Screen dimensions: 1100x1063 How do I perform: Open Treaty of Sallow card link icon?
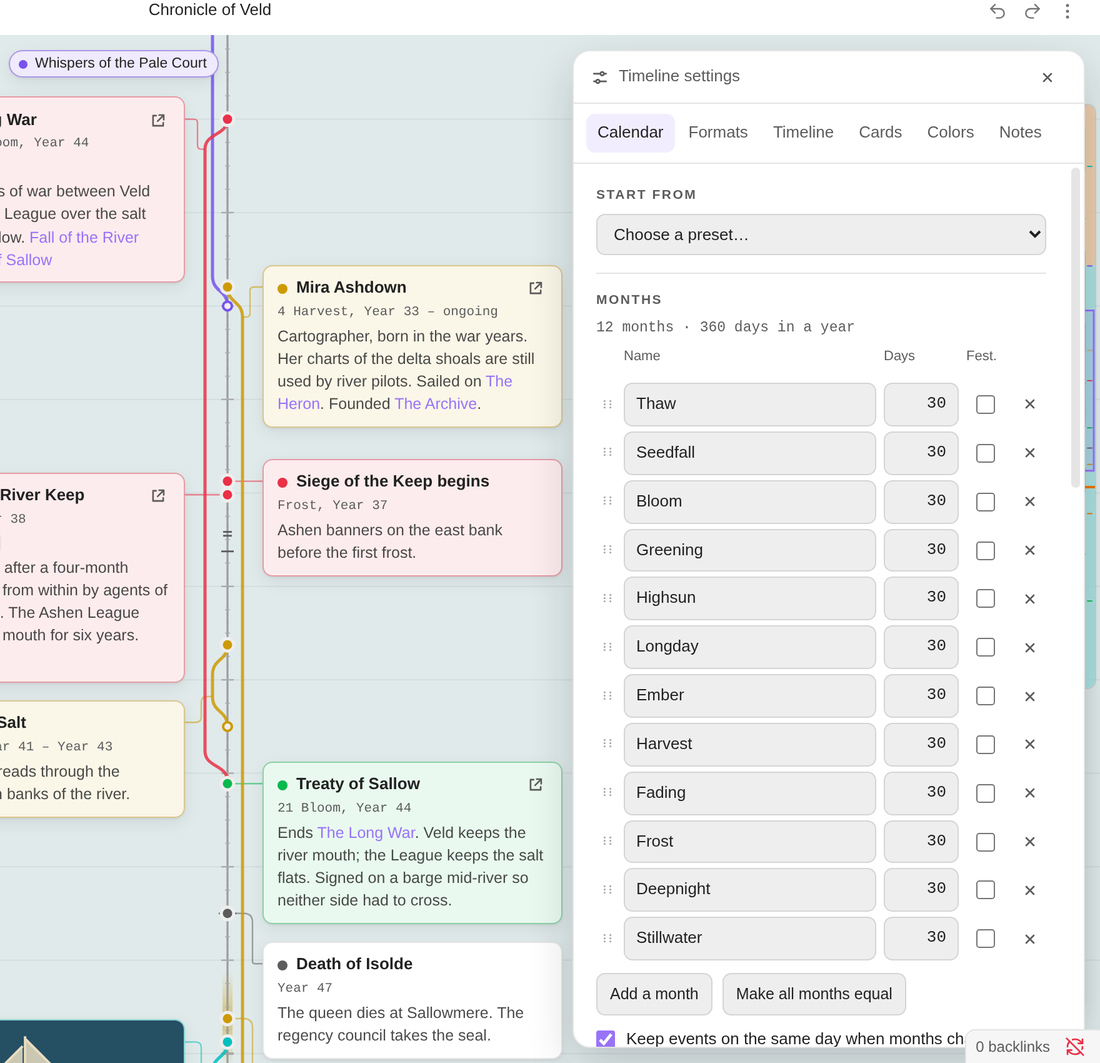pos(535,784)
